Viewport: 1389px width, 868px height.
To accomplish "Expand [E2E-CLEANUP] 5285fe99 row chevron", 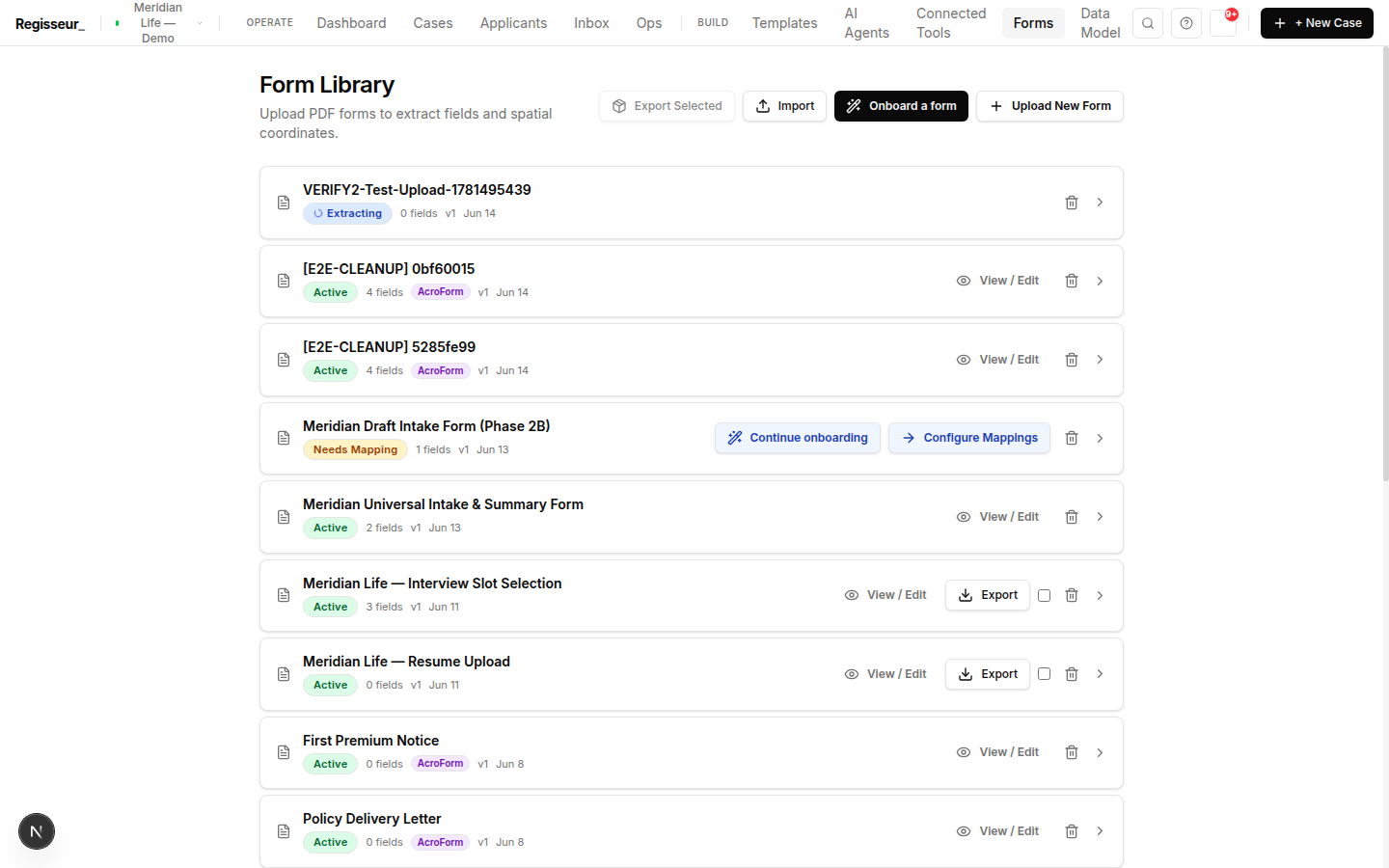I will 1100,360.
